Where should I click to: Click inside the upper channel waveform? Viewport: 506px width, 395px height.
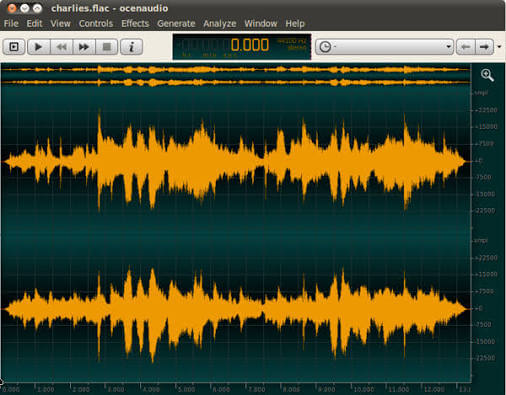[x=236, y=161]
